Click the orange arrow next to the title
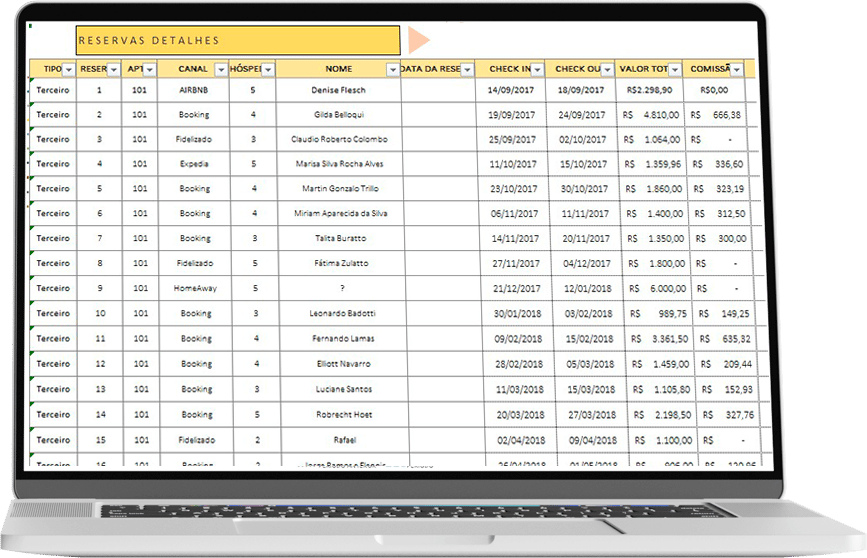The width and height of the screenshot is (867, 558). click(417, 40)
